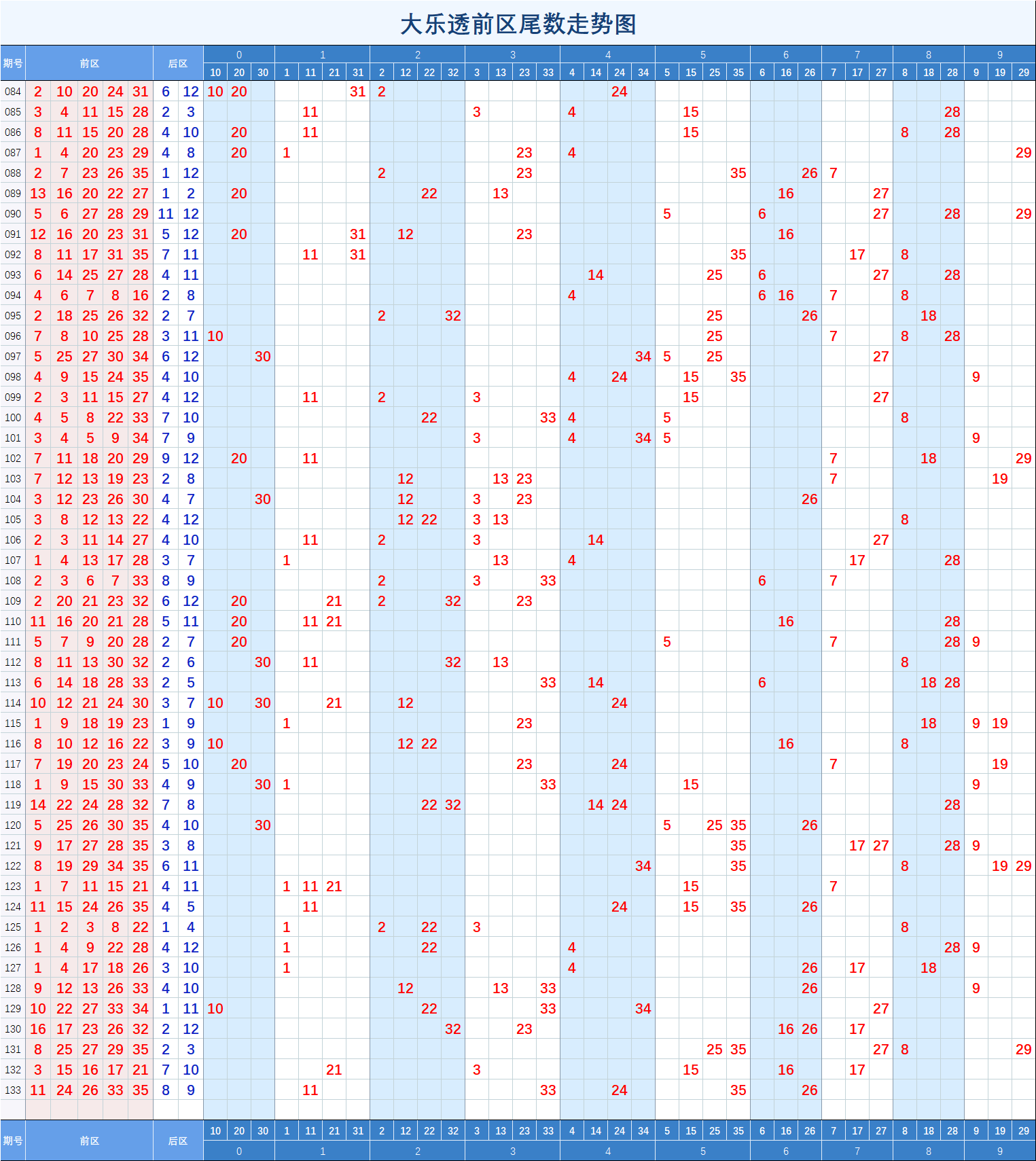Click column header 31 in top header
The width and height of the screenshot is (1036, 1161).
coord(358,73)
